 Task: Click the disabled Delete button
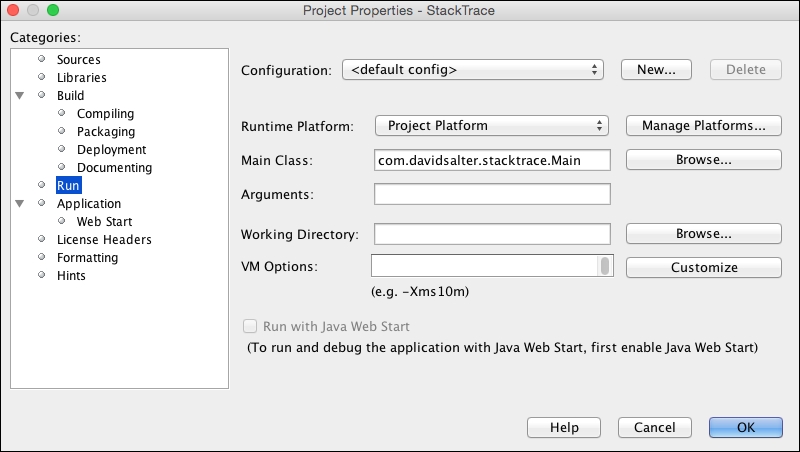(745, 70)
